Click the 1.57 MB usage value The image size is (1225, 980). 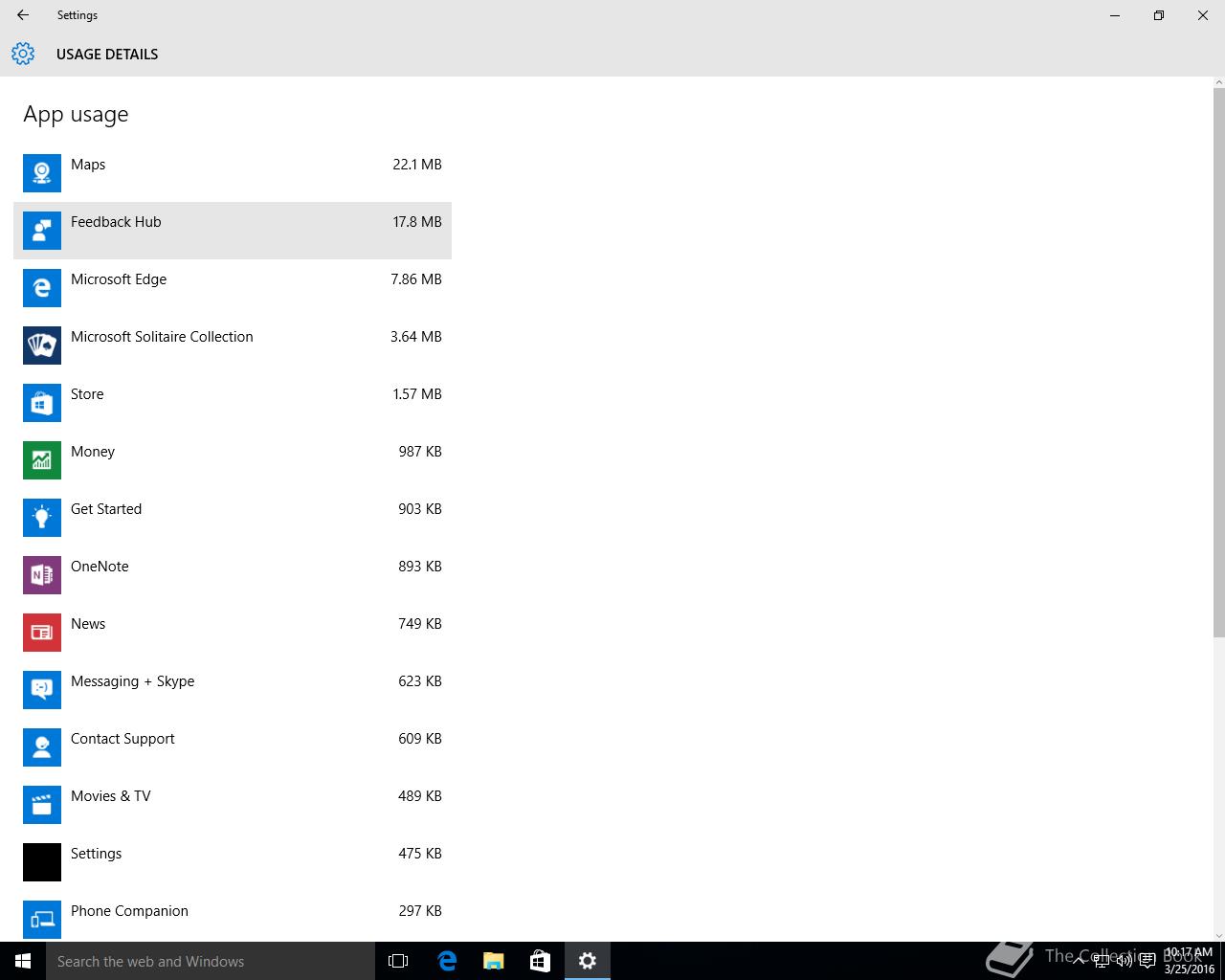(x=417, y=394)
